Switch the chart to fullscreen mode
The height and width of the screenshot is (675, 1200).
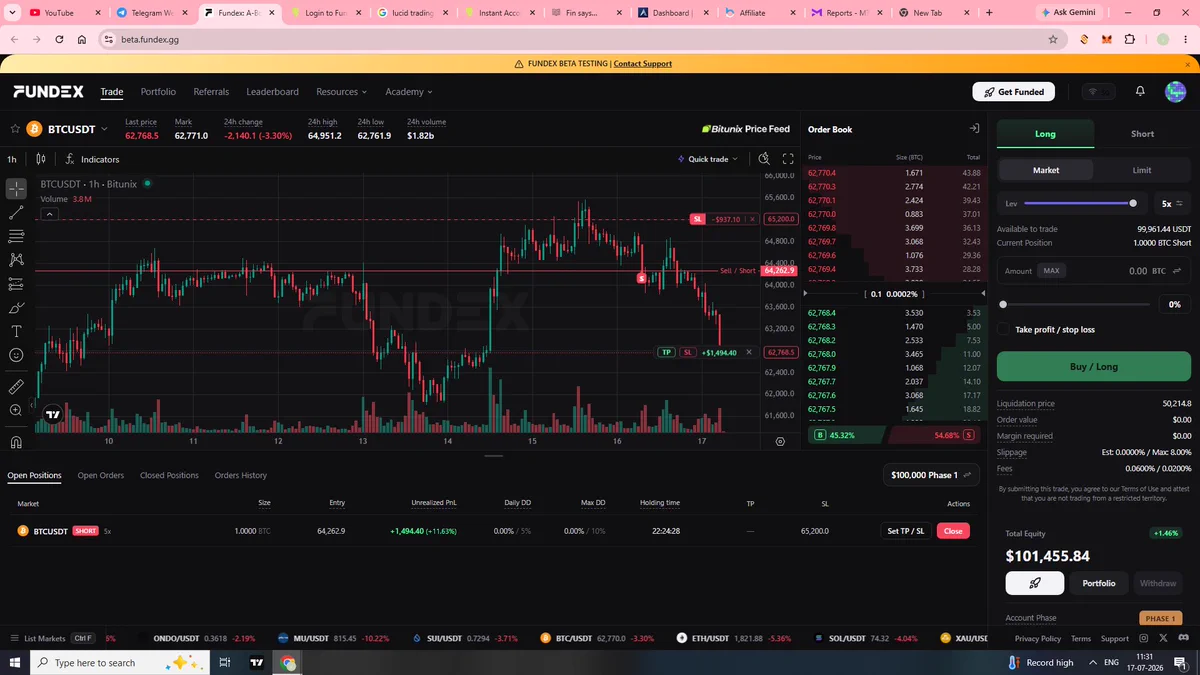coord(788,159)
